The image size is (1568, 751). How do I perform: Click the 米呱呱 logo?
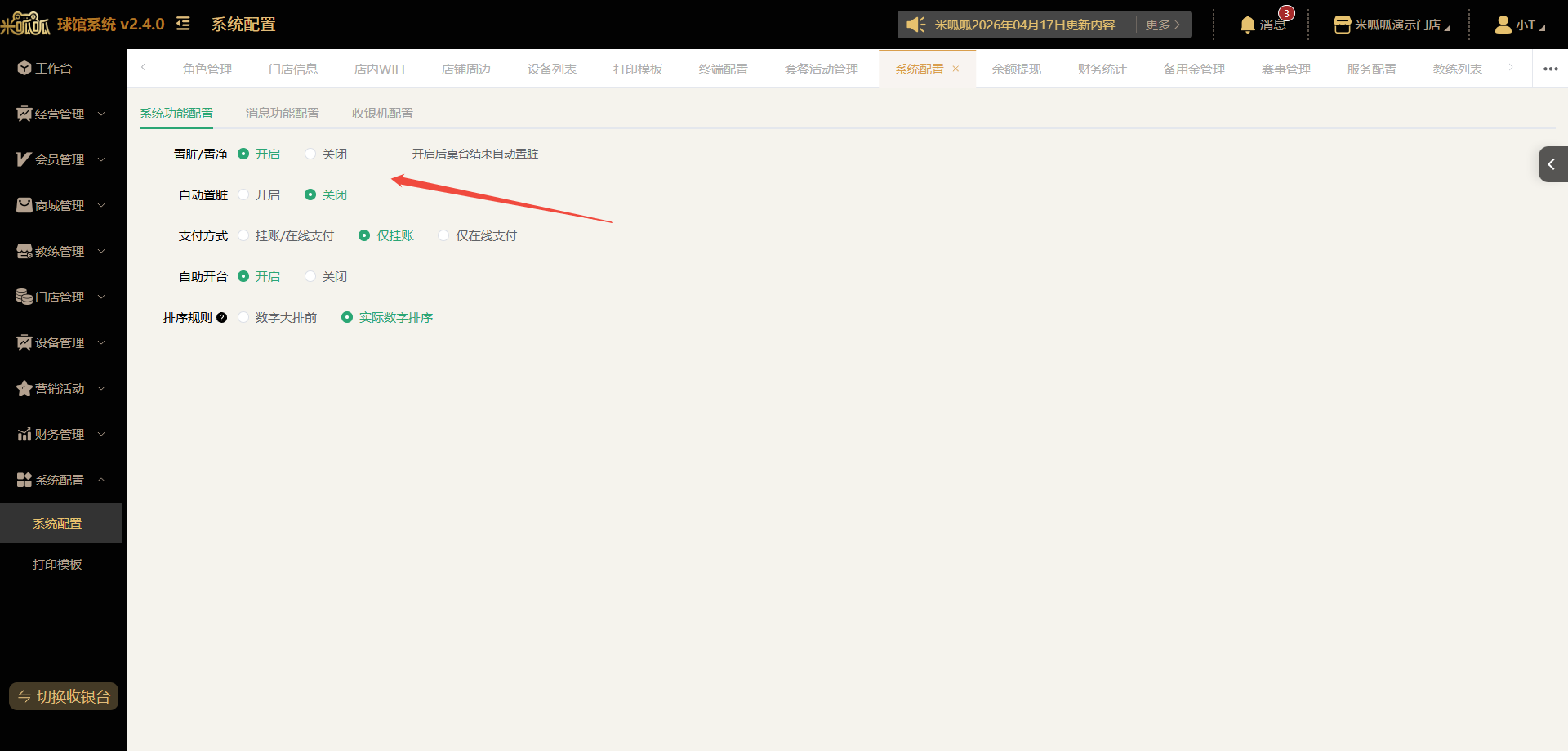(x=25, y=24)
